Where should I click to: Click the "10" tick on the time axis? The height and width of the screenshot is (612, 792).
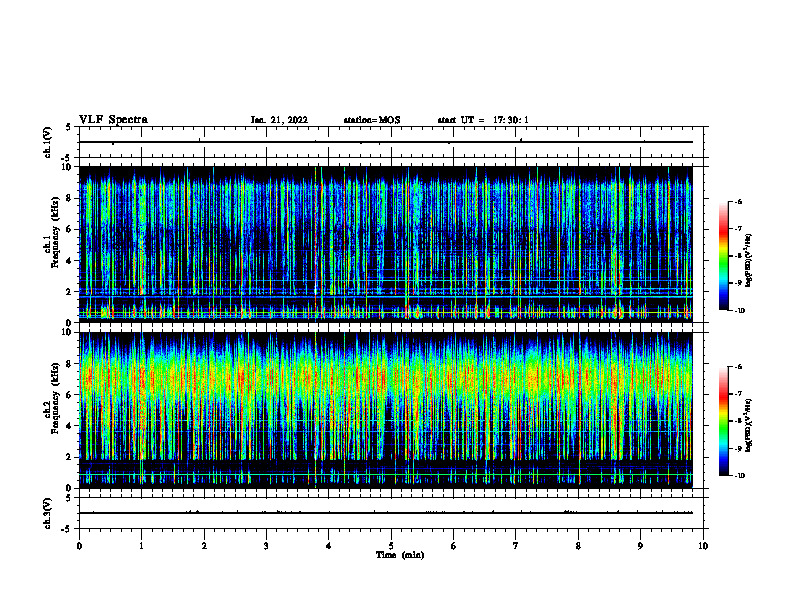703,546
